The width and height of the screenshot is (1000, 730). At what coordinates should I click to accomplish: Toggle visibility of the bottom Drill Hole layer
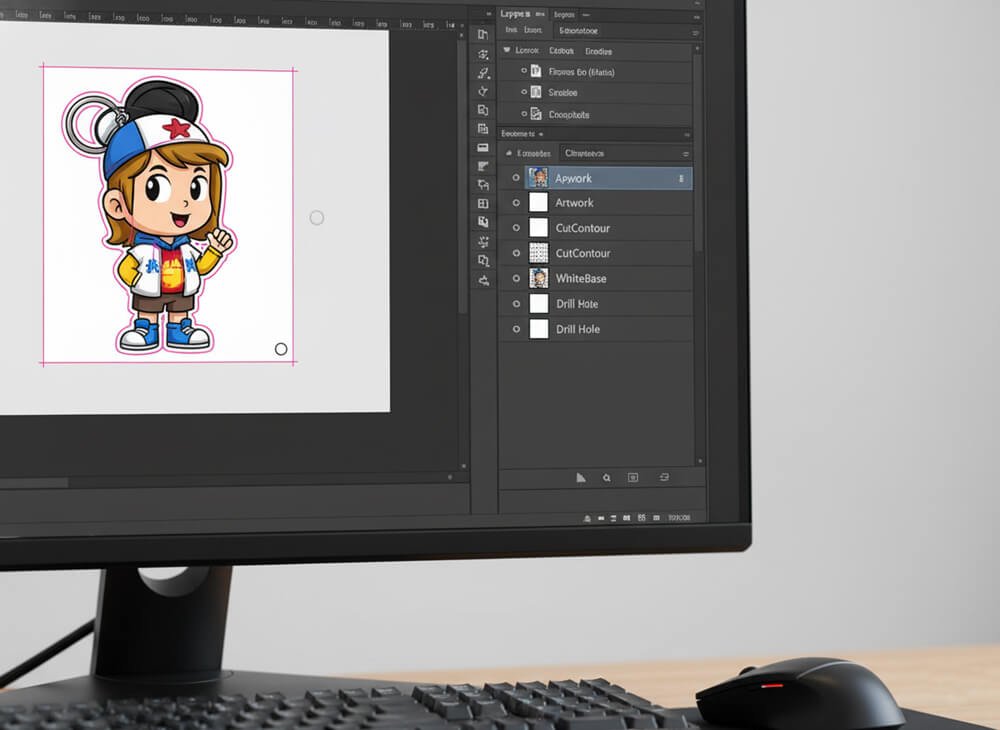[x=516, y=329]
